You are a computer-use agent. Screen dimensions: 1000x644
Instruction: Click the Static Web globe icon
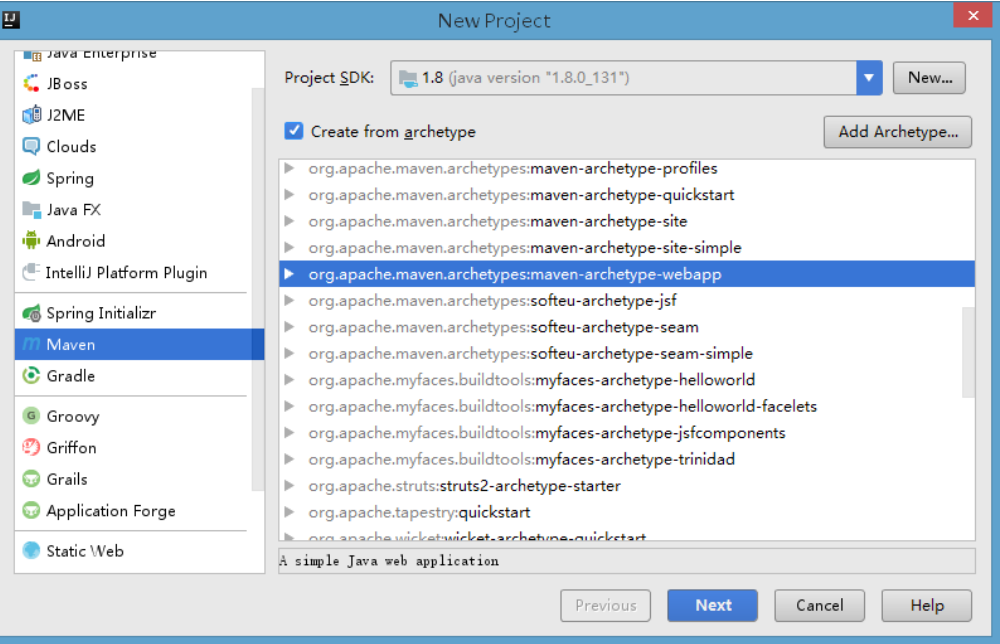30,551
